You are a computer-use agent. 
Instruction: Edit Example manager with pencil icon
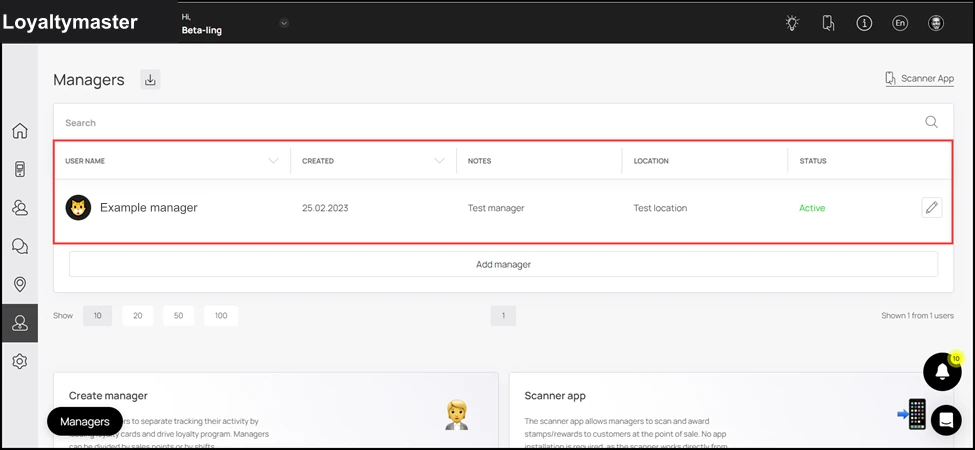pos(931,208)
